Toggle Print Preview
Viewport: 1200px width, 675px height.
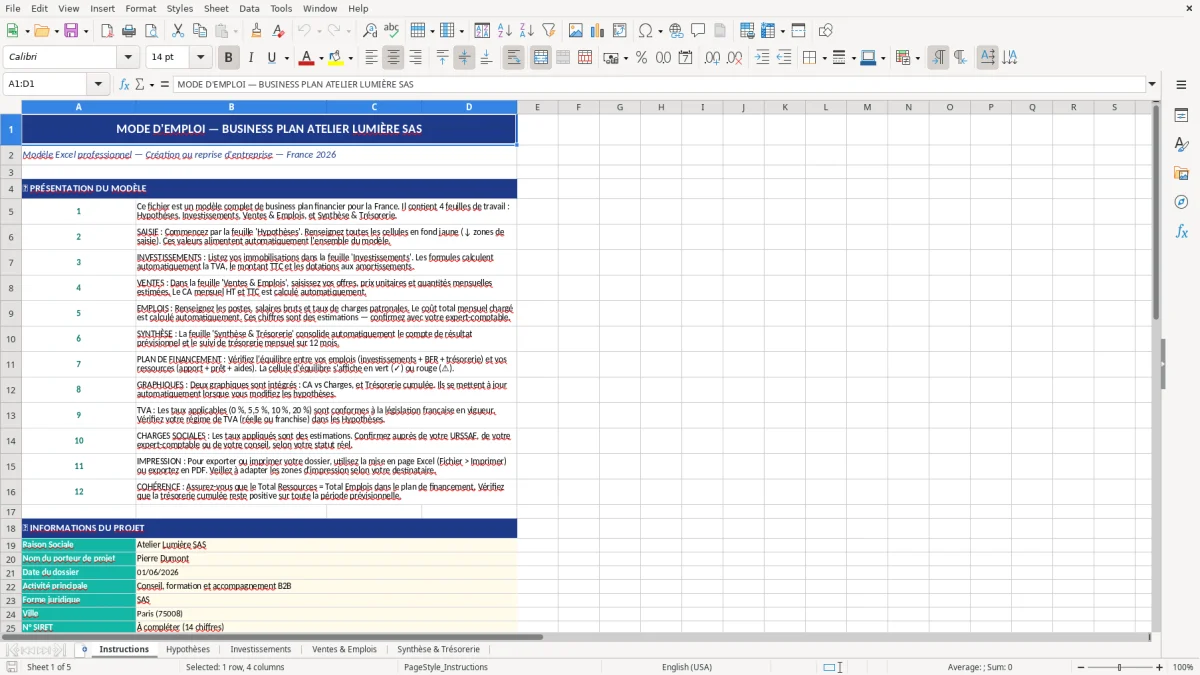coord(151,31)
